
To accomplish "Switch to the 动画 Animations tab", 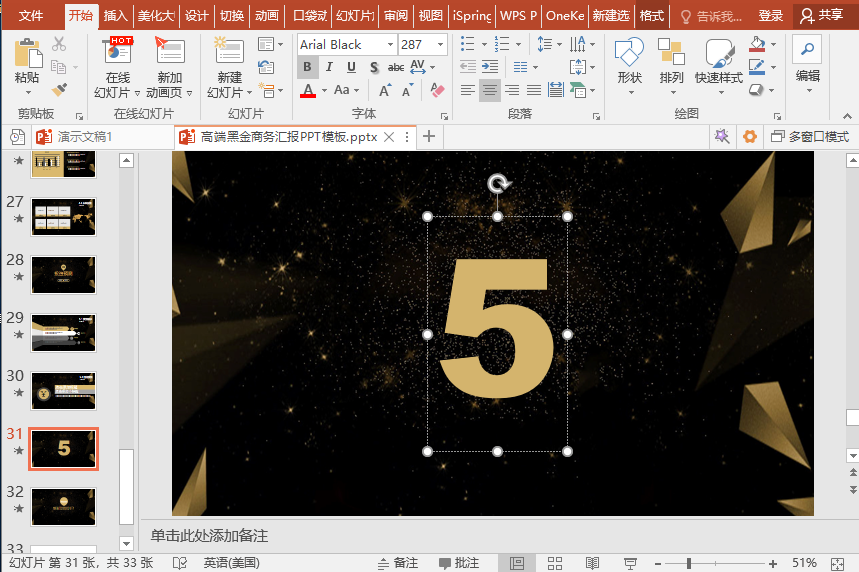I will click(267, 15).
